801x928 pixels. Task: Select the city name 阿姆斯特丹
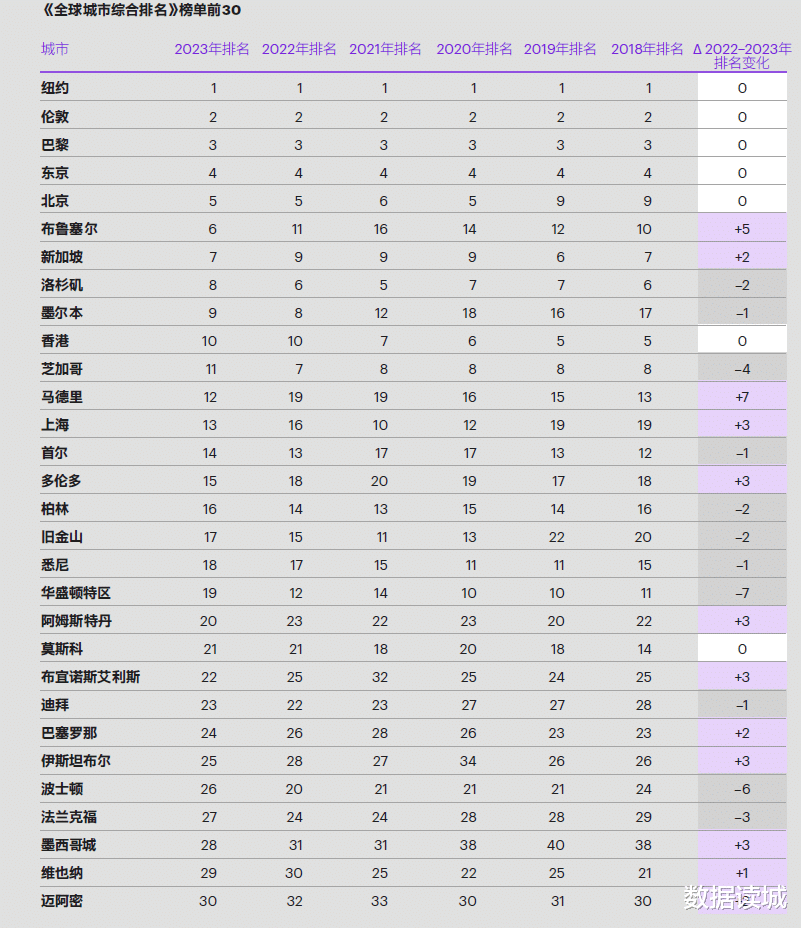click(x=76, y=621)
